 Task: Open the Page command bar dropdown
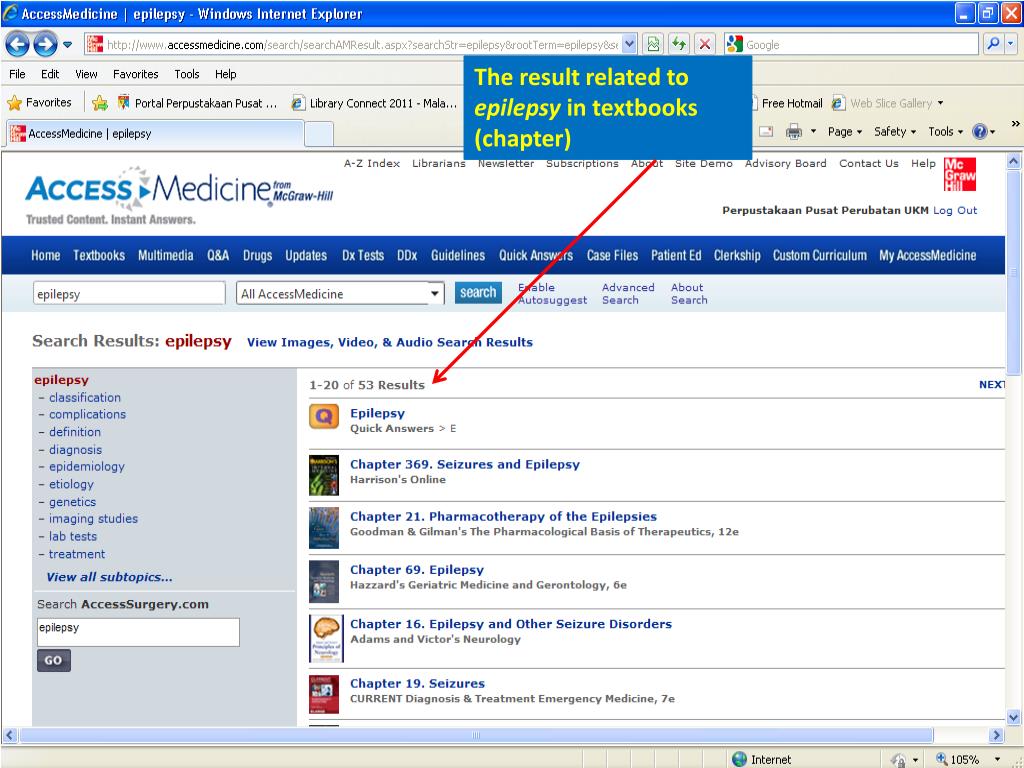844,132
